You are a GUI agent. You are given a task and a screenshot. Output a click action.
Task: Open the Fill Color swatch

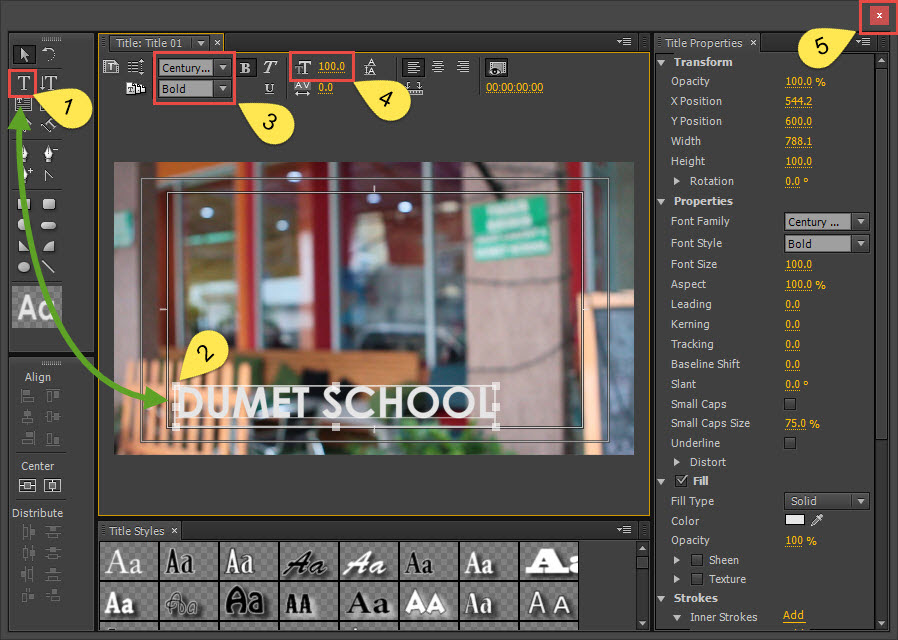[x=794, y=520]
